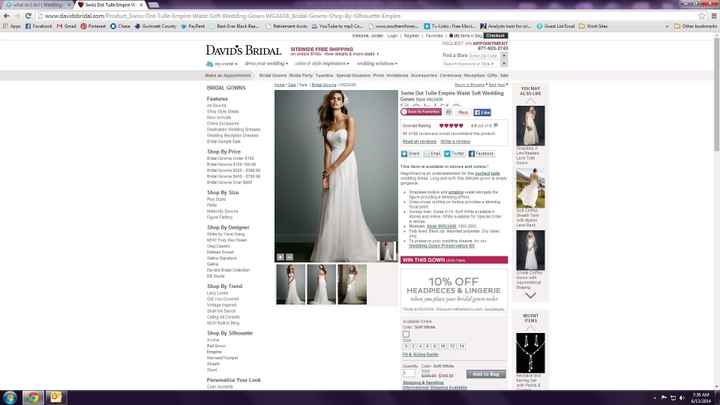Select dress size 4
This screenshot has height=405, width=720.
click(x=420, y=346)
